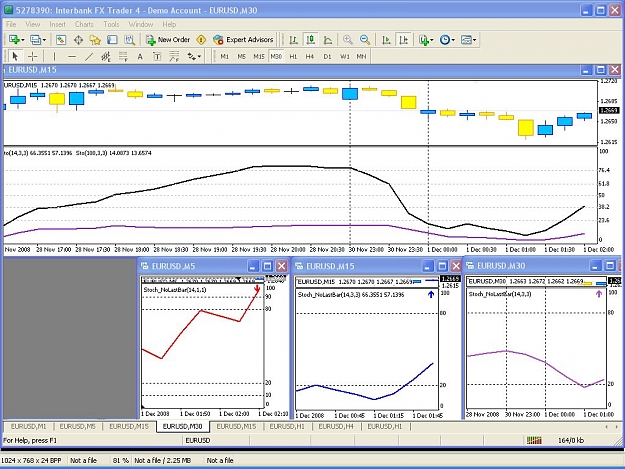Select the vertical line tool

(x=55, y=57)
